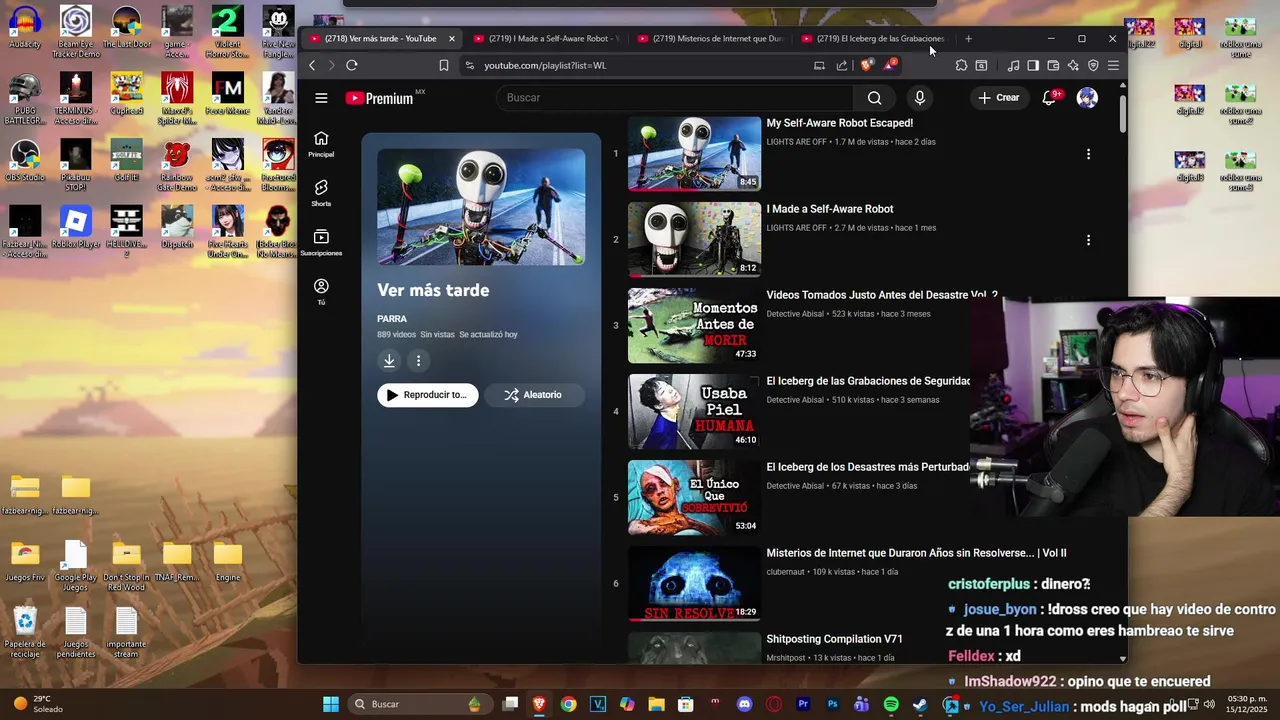Open Principal (home) in YouTube sidebar
Image resolution: width=1280 pixels, height=720 pixels.
click(321, 144)
